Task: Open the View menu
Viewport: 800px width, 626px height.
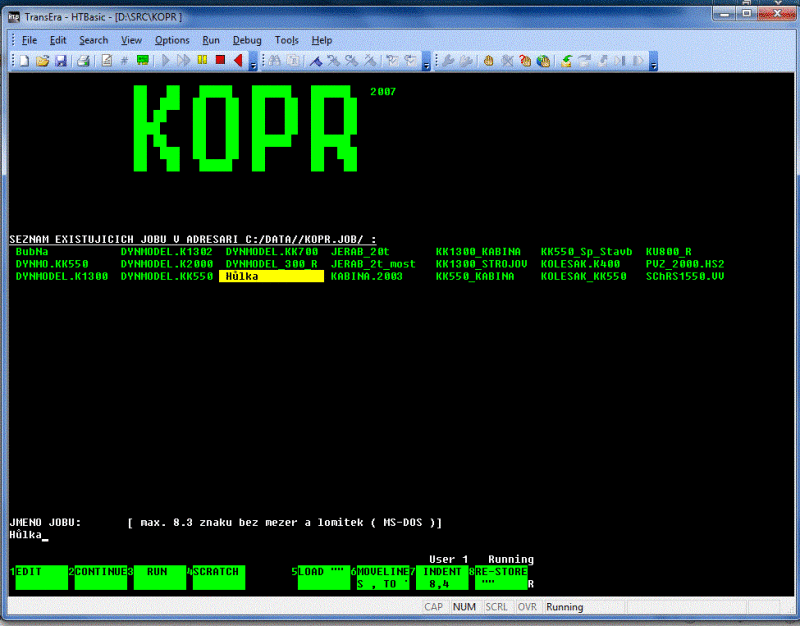Action: (131, 40)
